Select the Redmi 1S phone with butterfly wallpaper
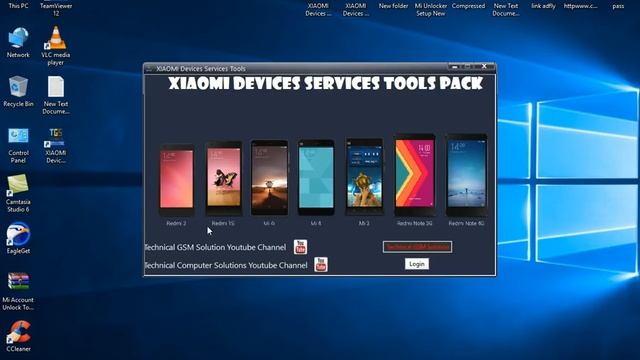The height and width of the screenshot is (360, 640). coord(223,178)
